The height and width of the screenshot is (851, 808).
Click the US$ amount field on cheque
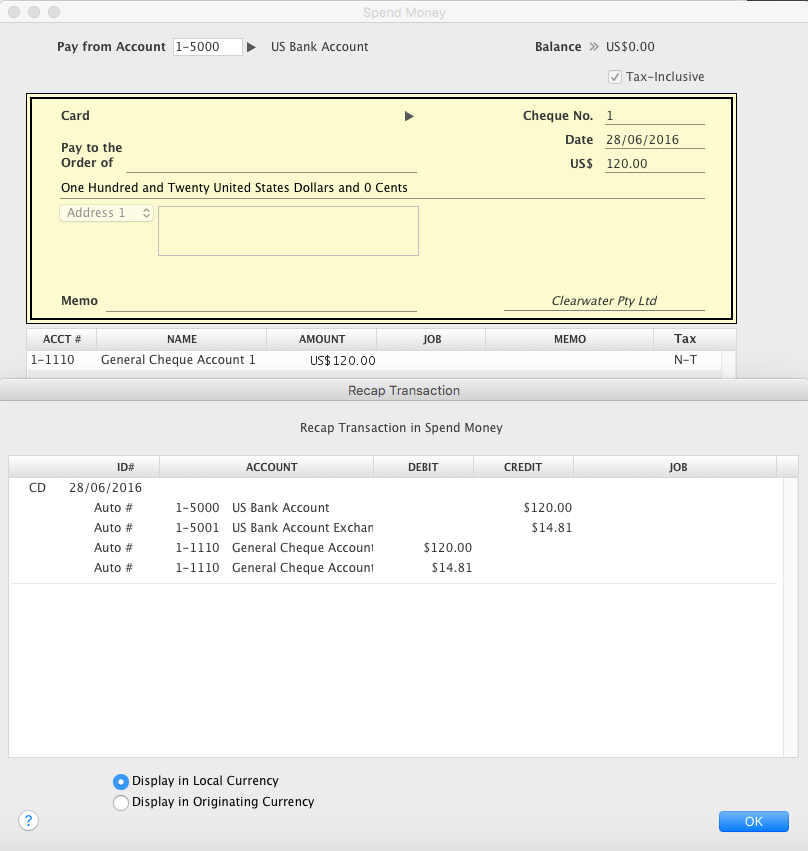tap(654, 164)
